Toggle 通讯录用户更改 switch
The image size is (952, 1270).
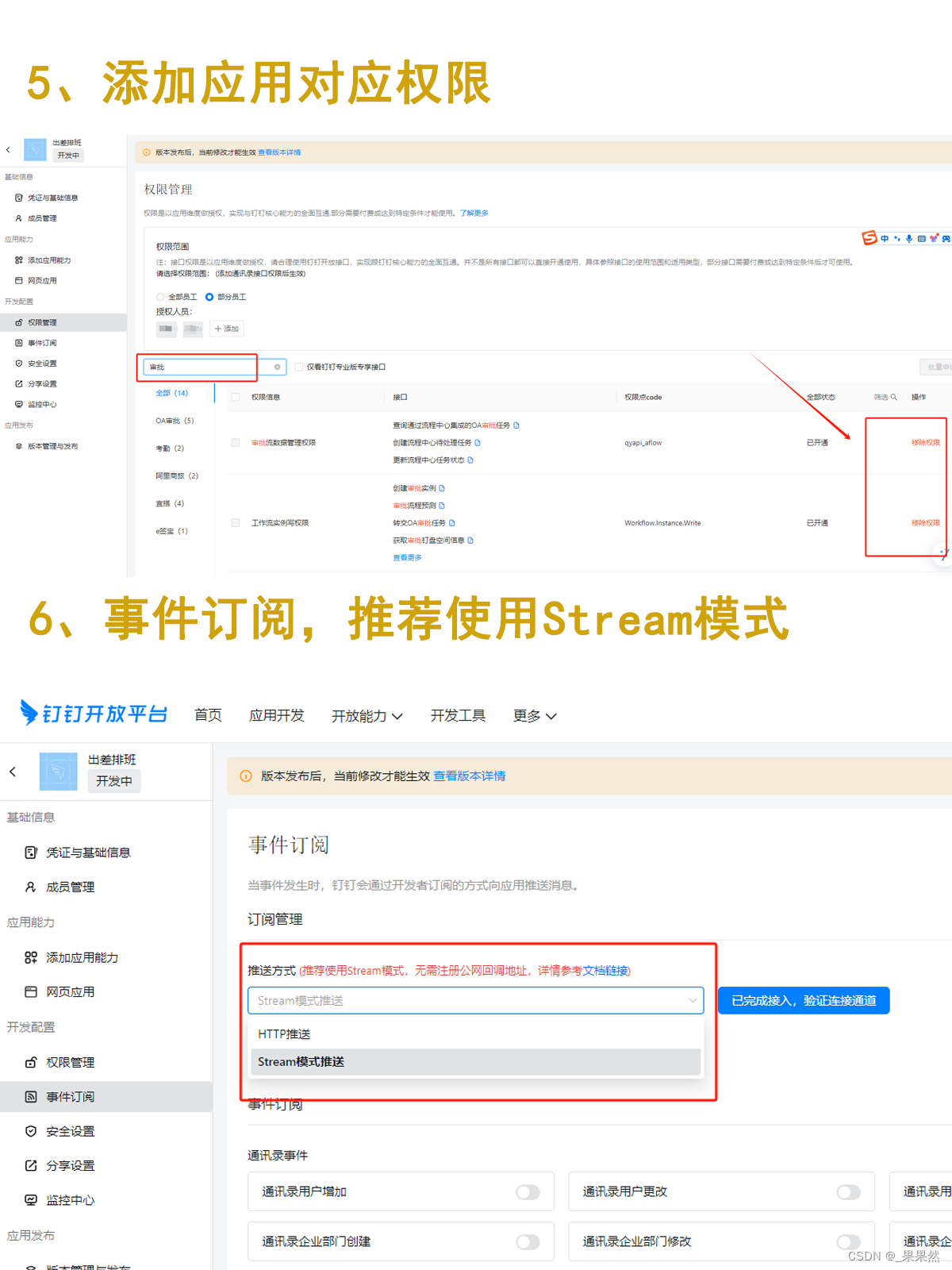click(x=848, y=1192)
